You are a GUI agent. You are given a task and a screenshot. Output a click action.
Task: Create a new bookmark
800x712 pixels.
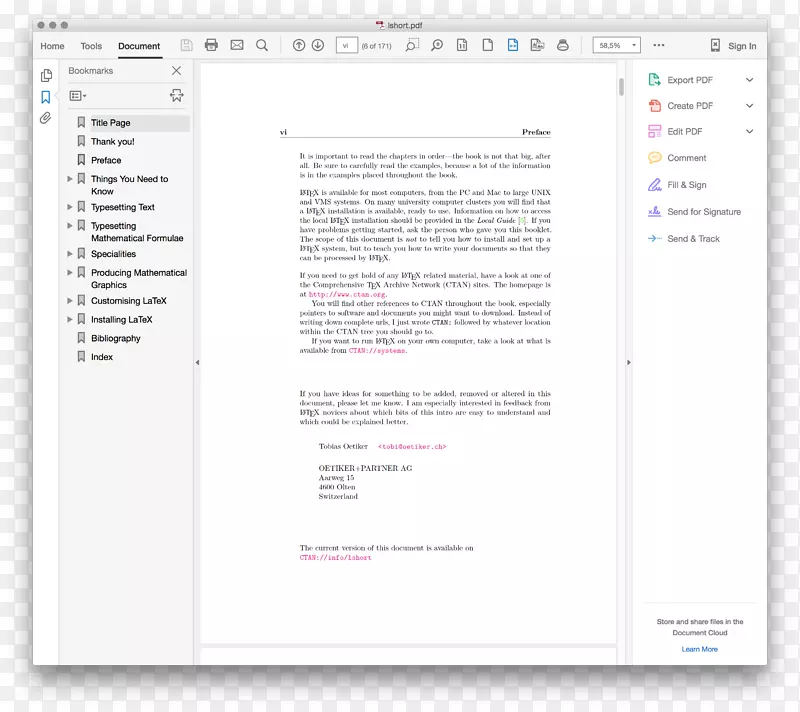(x=176, y=96)
